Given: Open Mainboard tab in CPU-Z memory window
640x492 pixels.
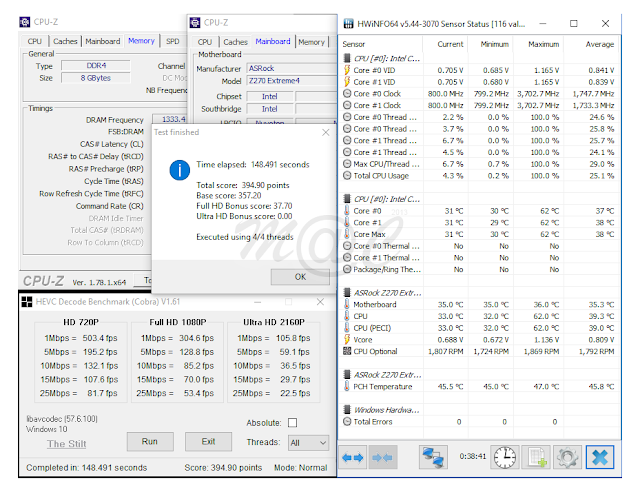Looking at the screenshot, I should point(103,41).
